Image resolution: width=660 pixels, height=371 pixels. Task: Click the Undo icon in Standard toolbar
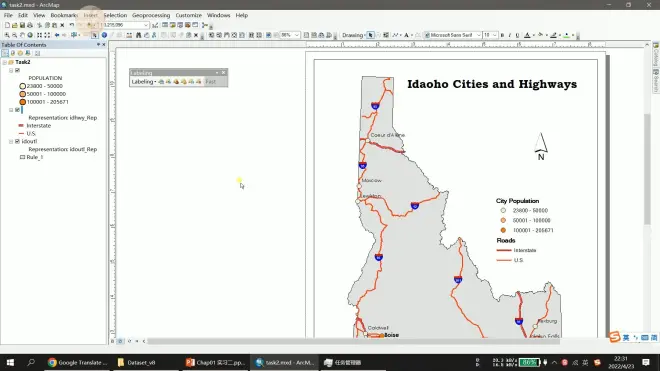click(x=72, y=25)
